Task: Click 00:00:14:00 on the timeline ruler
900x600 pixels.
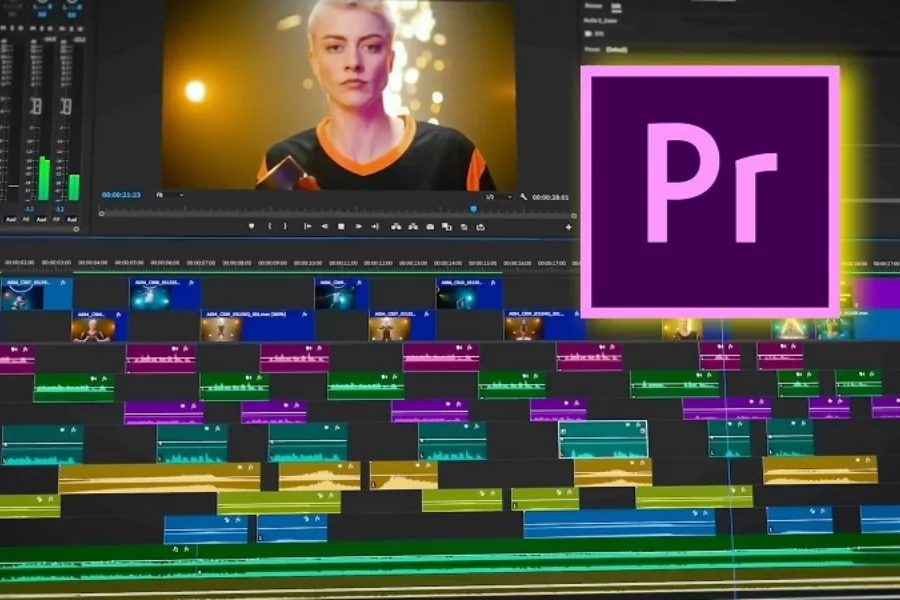Action: click(448, 263)
